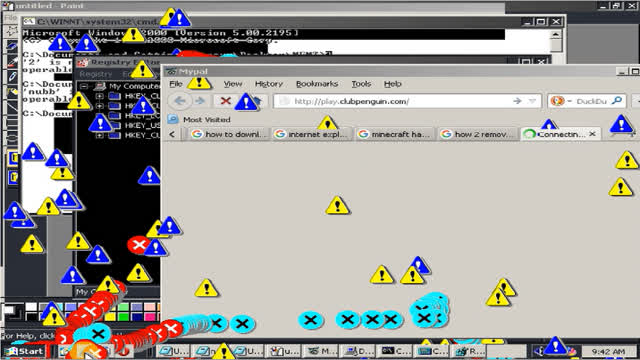Click the Forward arrow in Mypal toolbar
This screenshot has width=640, height=360.
200,101
